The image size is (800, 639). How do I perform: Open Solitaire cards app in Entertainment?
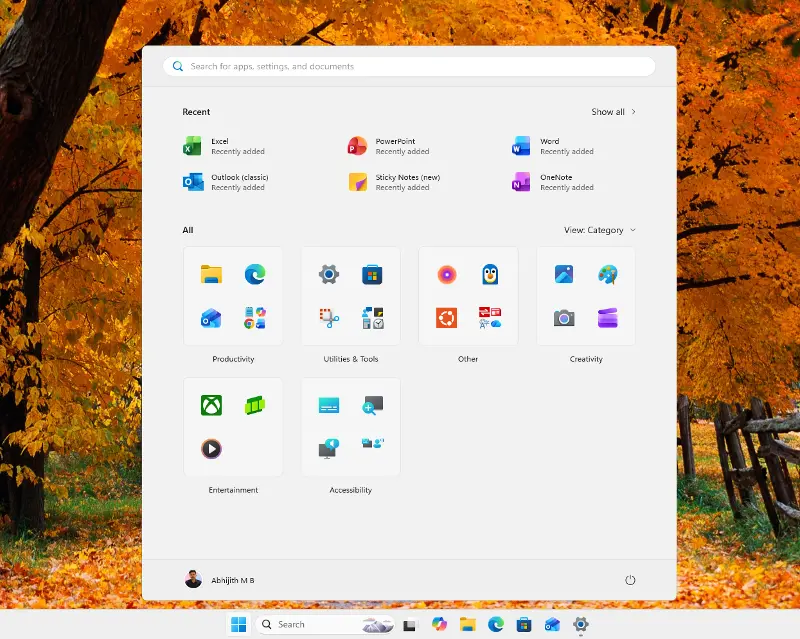tap(255, 406)
